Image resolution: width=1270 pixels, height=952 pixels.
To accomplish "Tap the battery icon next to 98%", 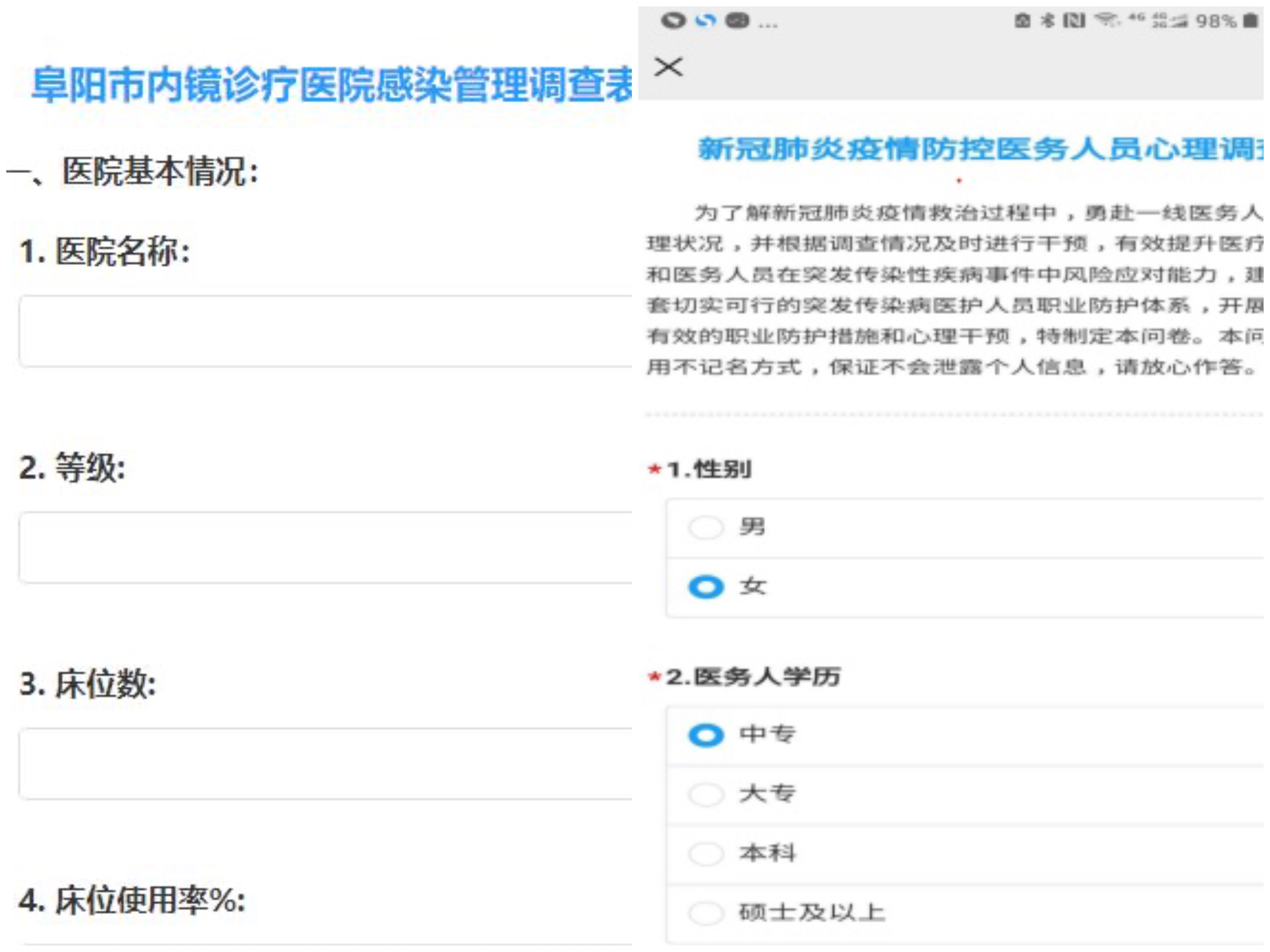I will pos(1250,21).
